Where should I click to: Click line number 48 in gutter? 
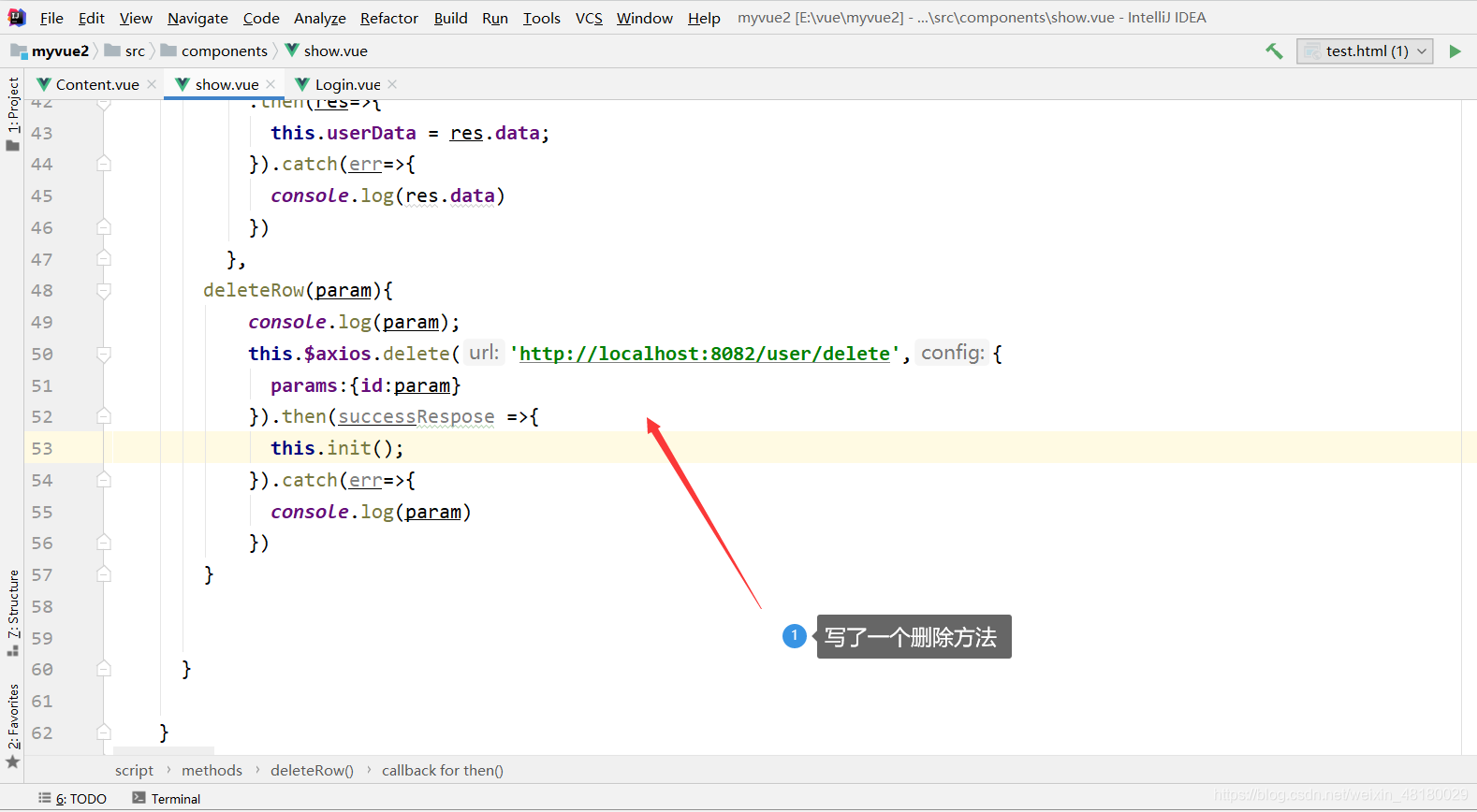coord(42,290)
